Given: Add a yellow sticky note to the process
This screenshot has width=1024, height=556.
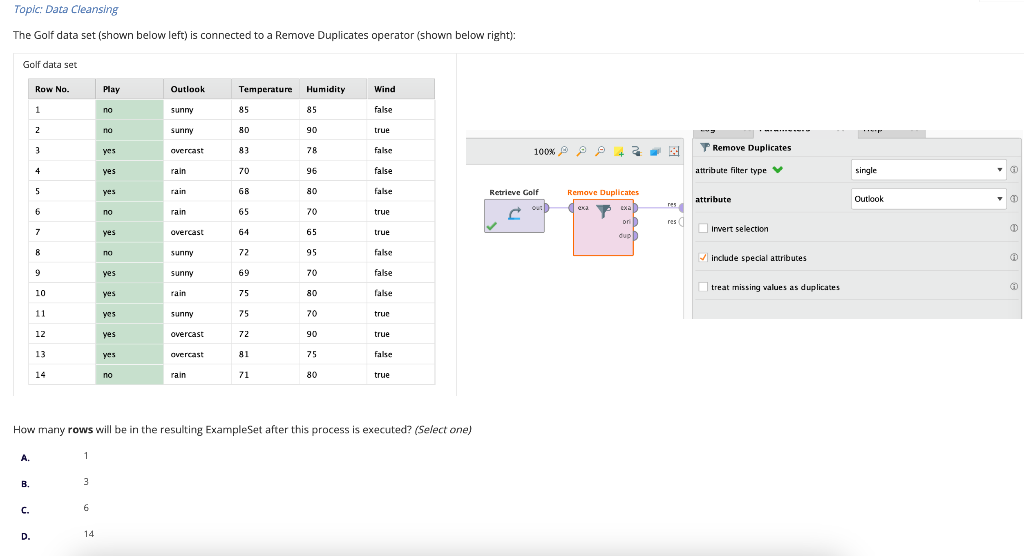Looking at the screenshot, I should (x=618, y=152).
